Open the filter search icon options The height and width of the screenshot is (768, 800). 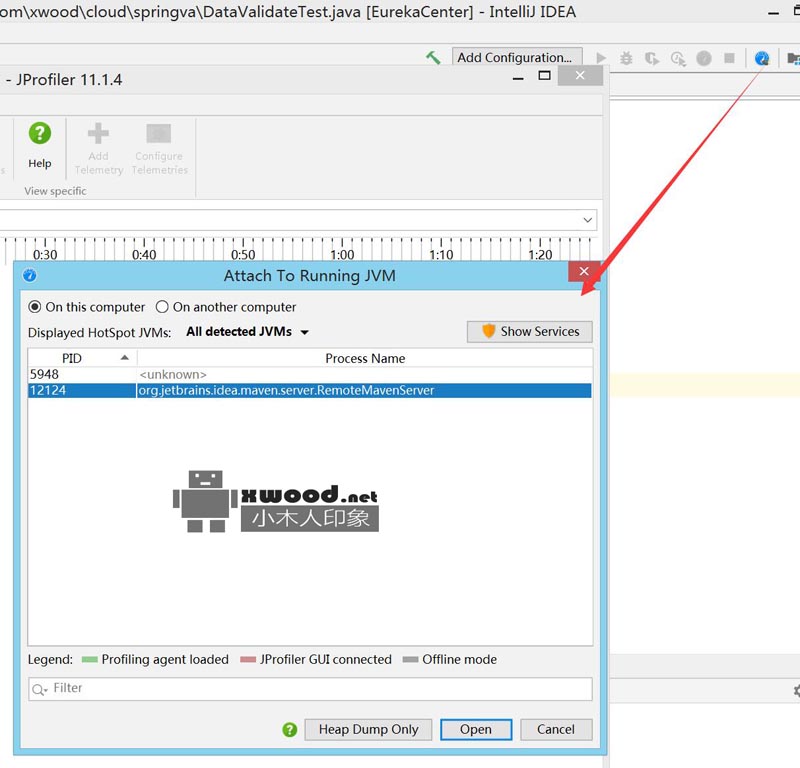click(x=39, y=689)
